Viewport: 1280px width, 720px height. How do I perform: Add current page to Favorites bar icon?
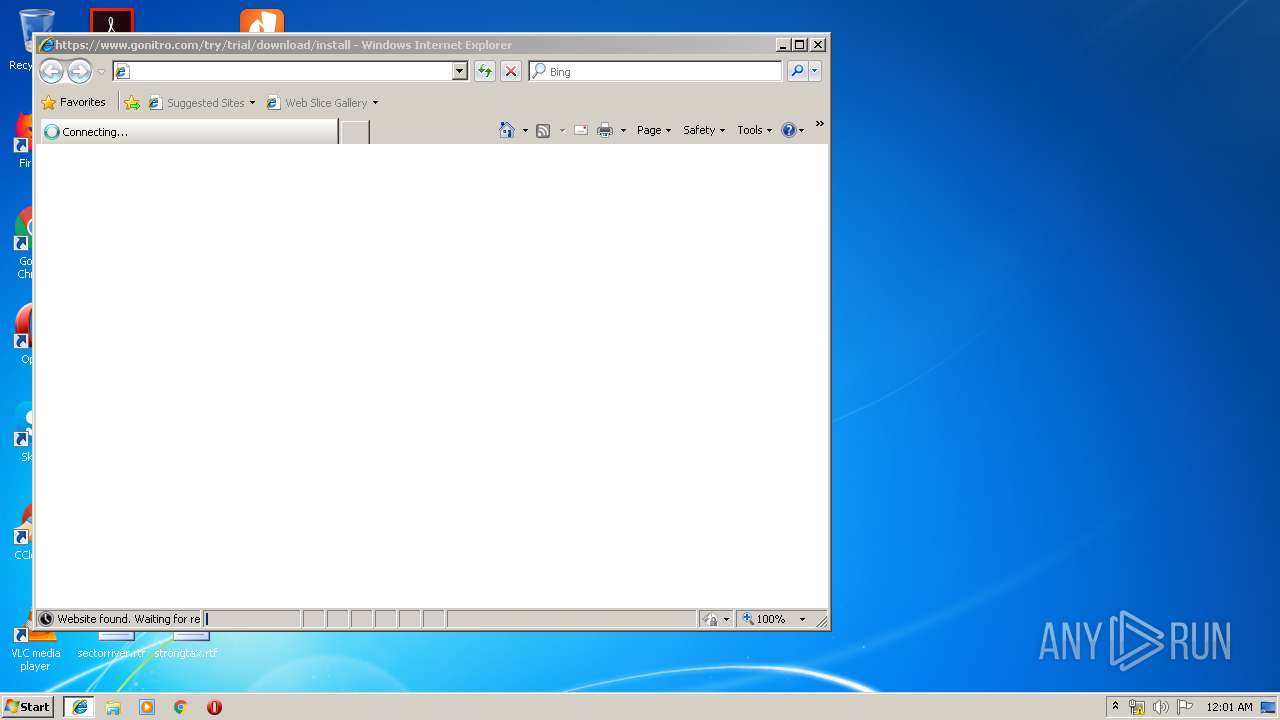132,102
